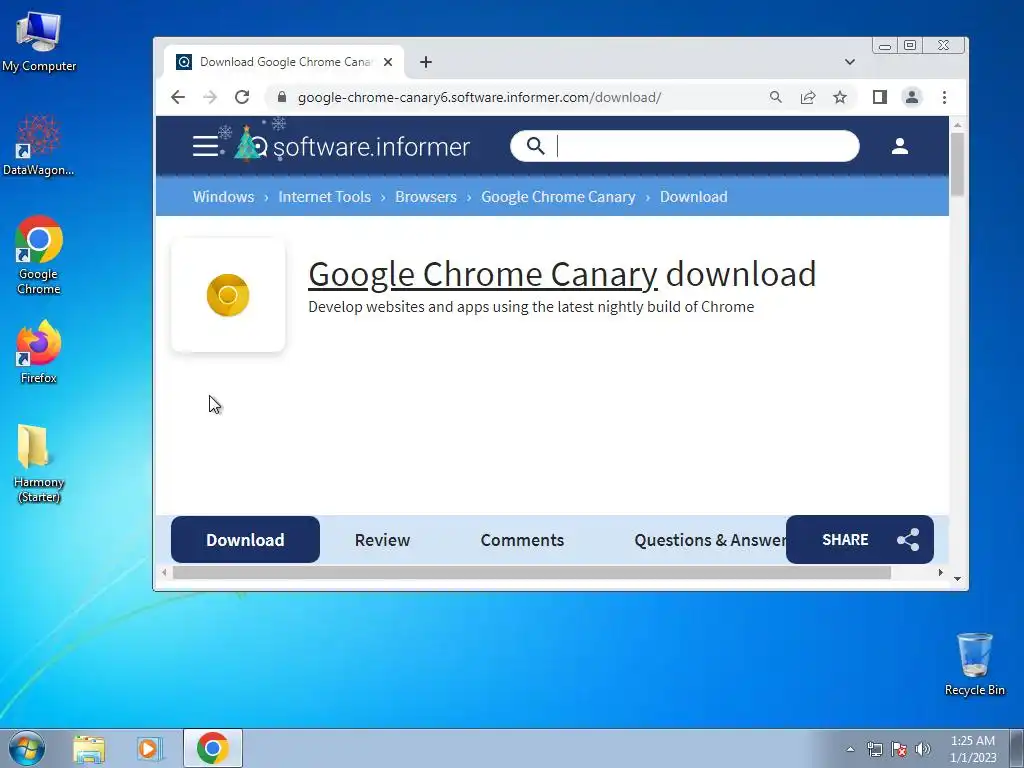
Task: Click the scroll-down arrow of vertical scrollbar
Action: pyautogui.click(x=957, y=579)
